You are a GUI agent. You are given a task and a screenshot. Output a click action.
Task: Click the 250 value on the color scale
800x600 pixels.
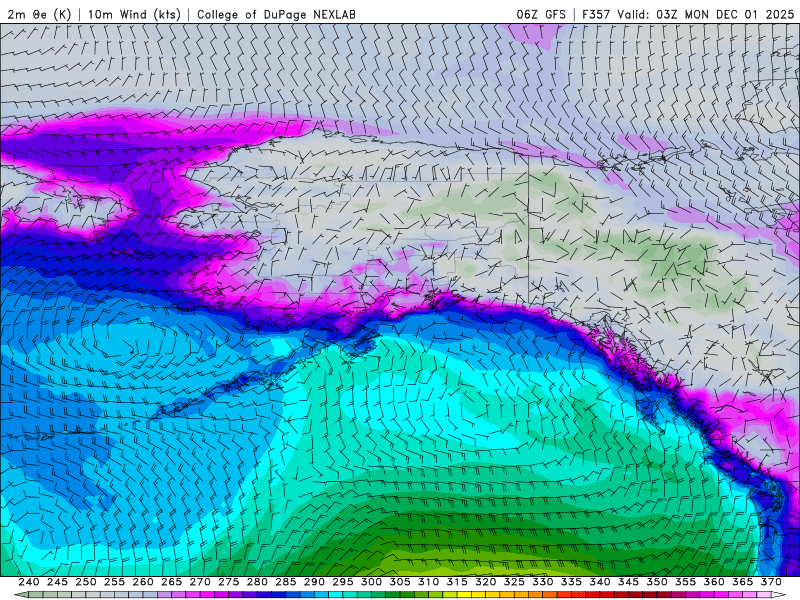86,582
